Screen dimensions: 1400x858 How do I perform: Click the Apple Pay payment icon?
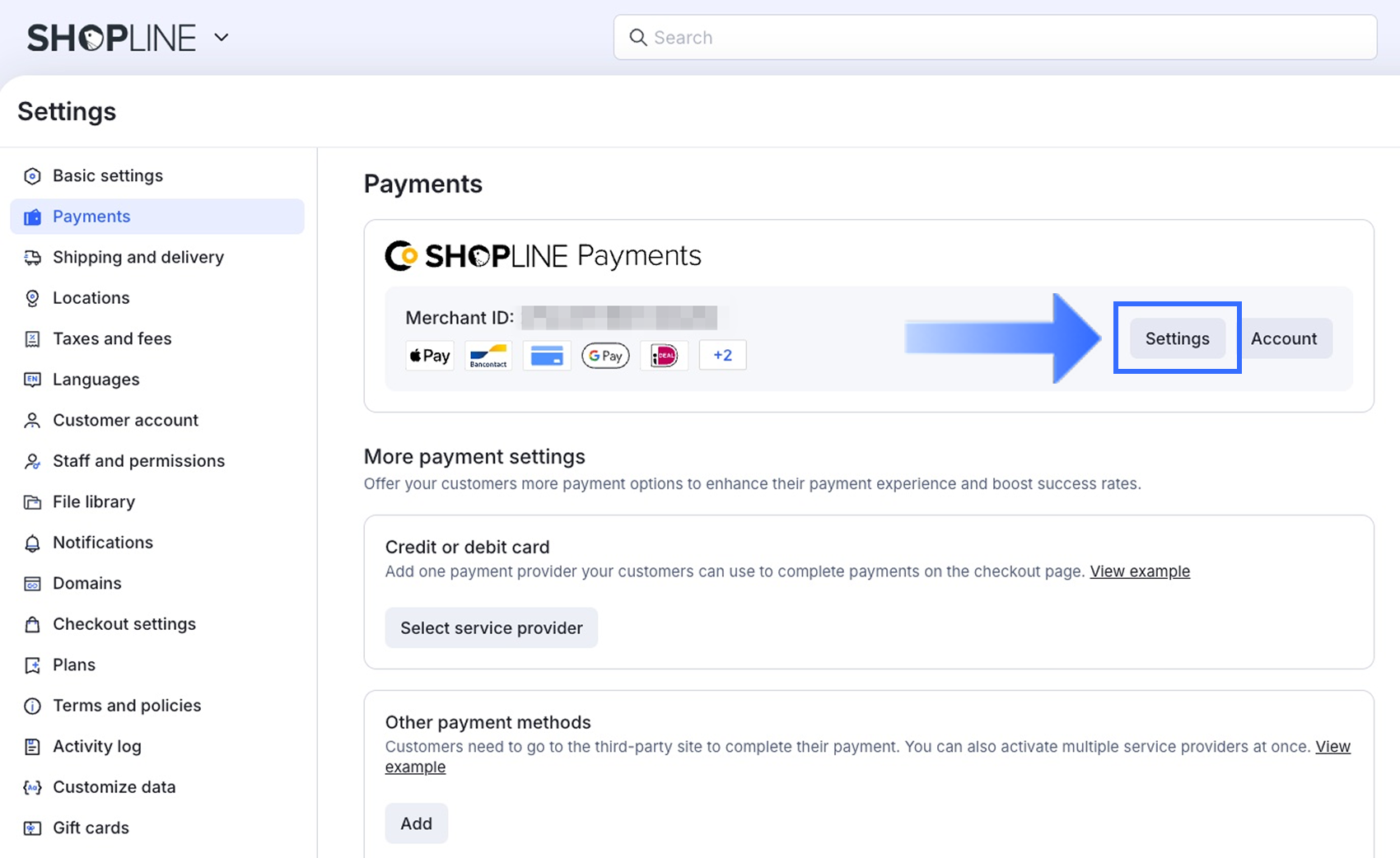click(x=430, y=356)
